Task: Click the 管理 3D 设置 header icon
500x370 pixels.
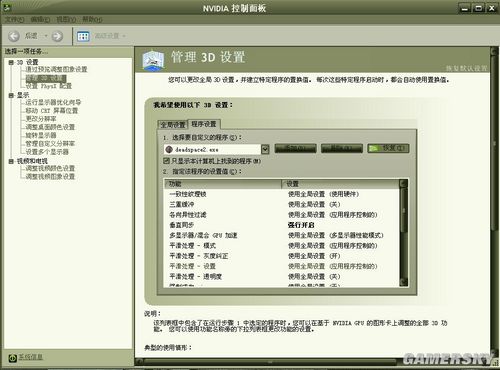Action: (153, 60)
